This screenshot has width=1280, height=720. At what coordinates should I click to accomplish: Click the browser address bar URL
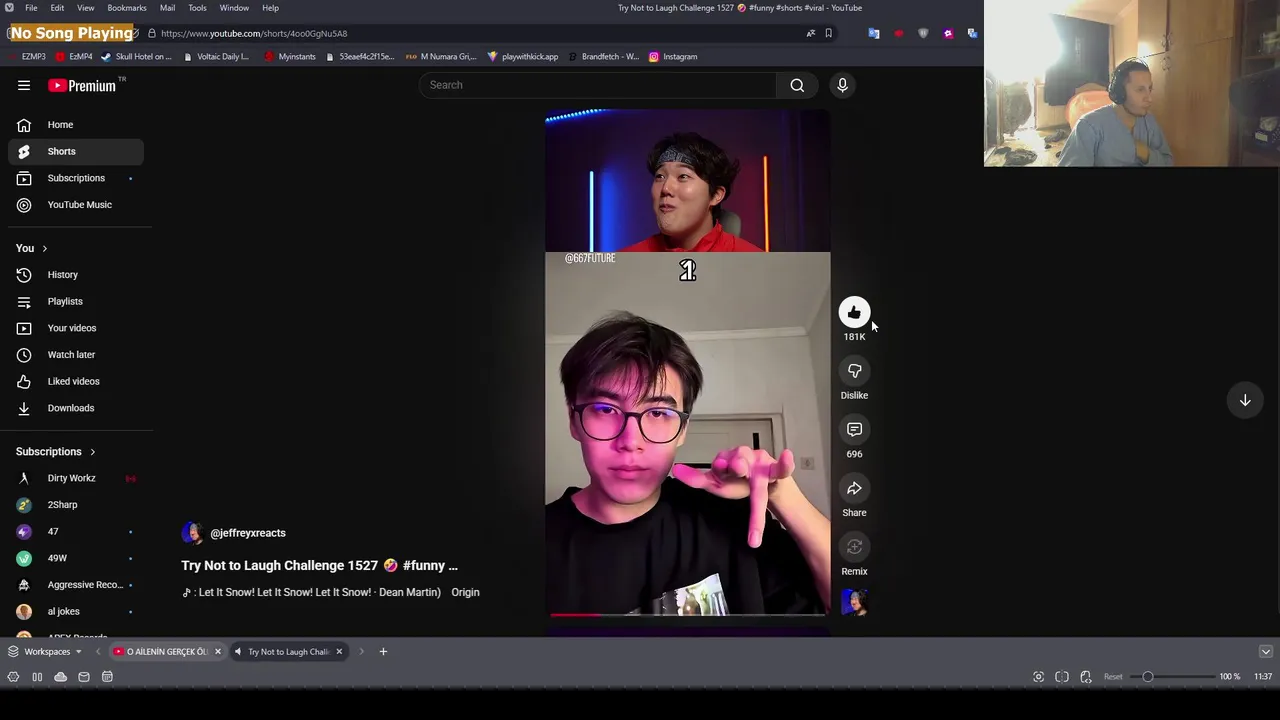(x=254, y=33)
